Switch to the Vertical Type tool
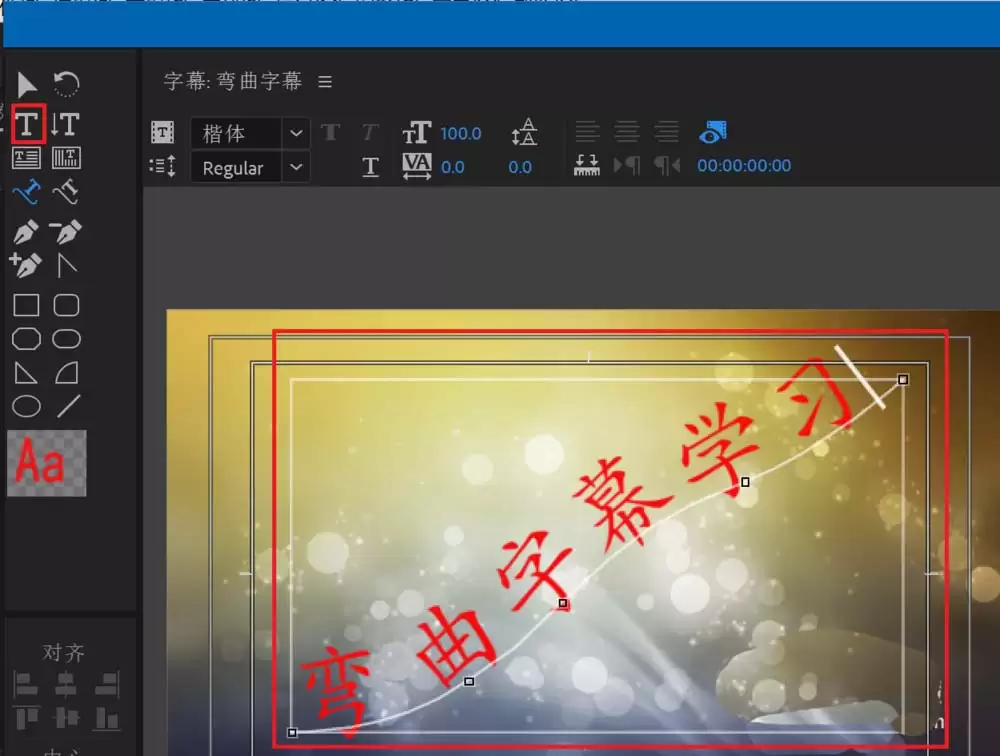This screenshot has height=756, width=1000. click(64, 124)
